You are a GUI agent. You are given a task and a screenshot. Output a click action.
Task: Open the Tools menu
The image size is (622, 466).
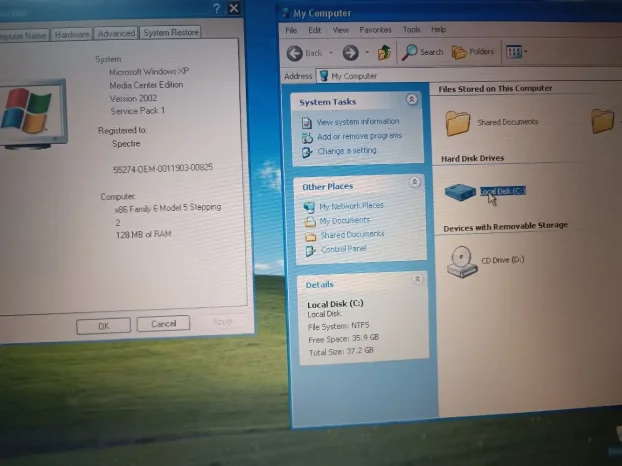click(x=411, y=30)
